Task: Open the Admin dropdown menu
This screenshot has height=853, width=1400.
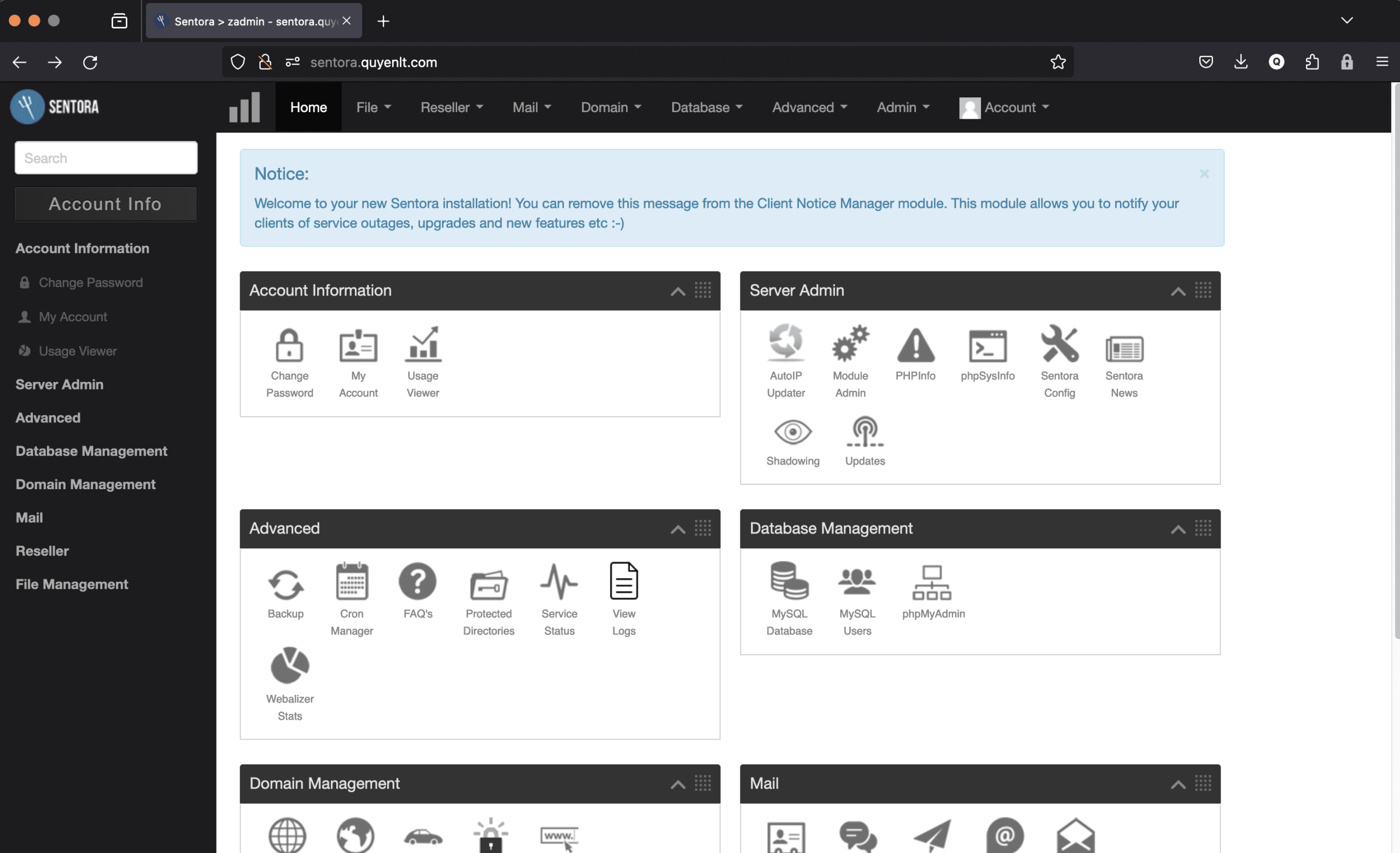Action: coord(902,107)
